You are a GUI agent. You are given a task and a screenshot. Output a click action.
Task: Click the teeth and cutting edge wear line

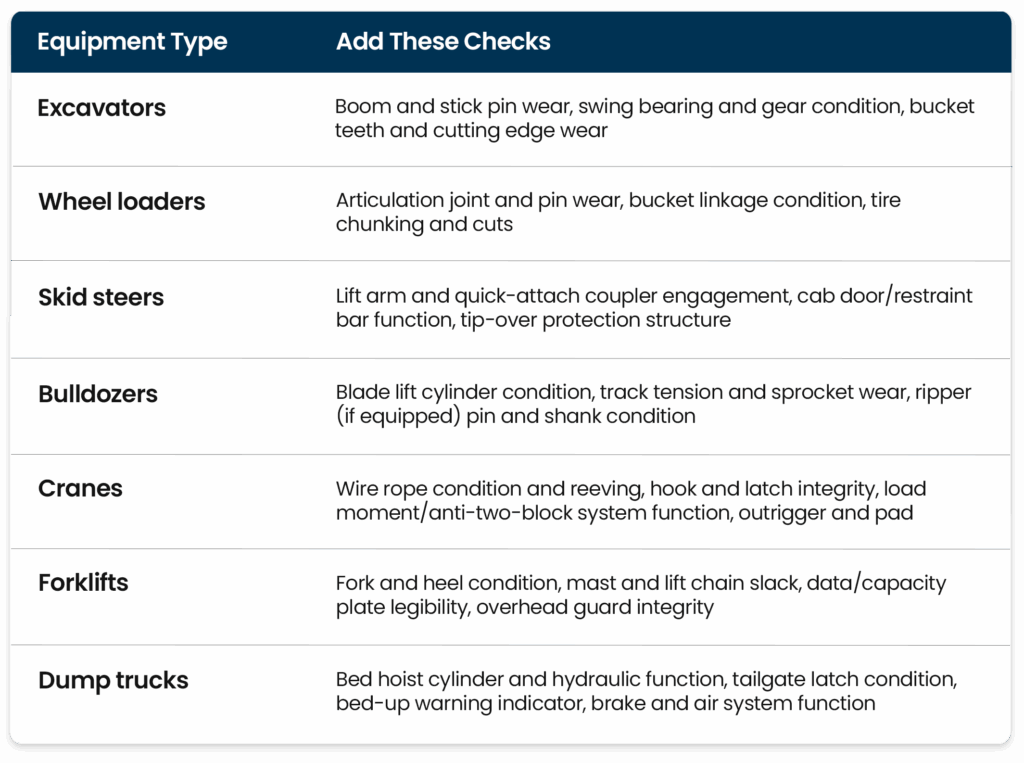471,131
